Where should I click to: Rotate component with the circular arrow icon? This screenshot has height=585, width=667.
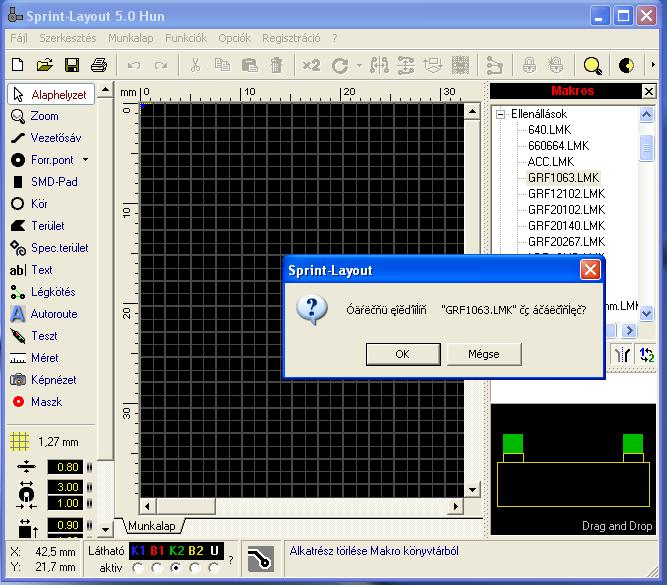[340, 66]
